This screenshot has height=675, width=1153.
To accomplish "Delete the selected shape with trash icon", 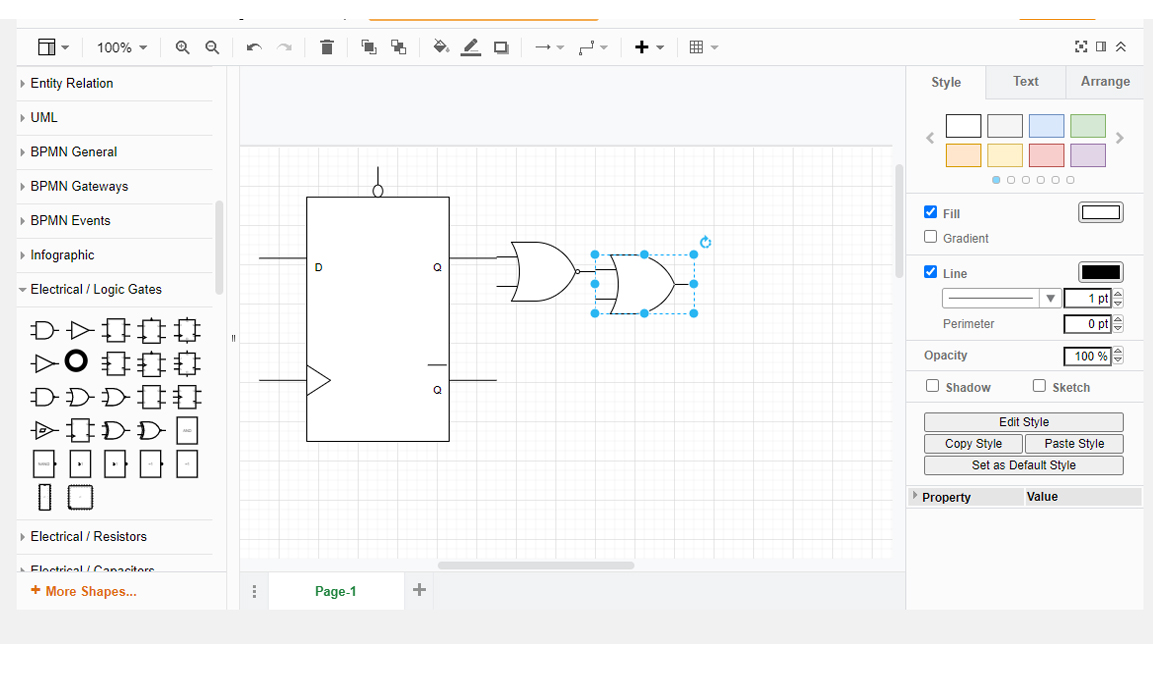I will [x=326, y=47].
